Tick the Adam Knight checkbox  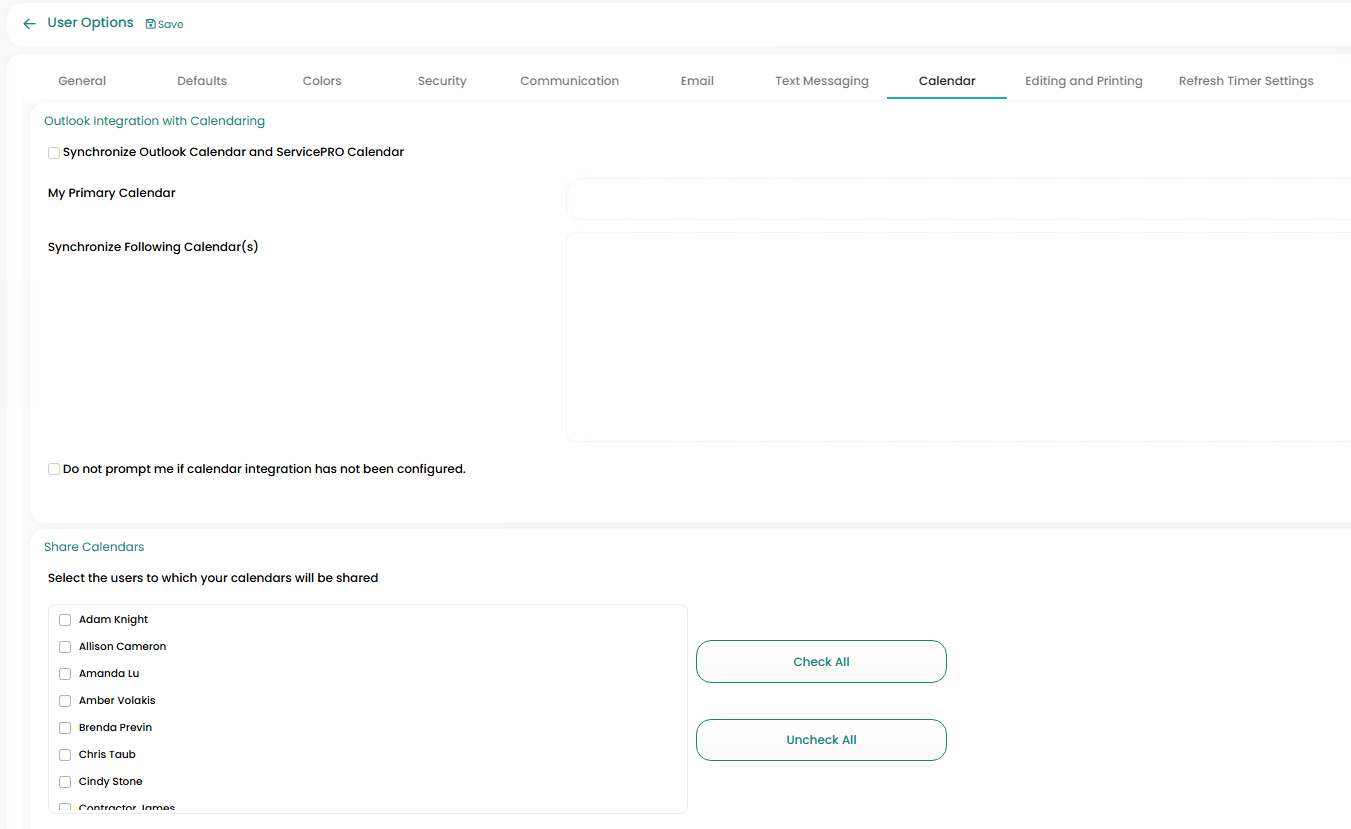[65, 620]
